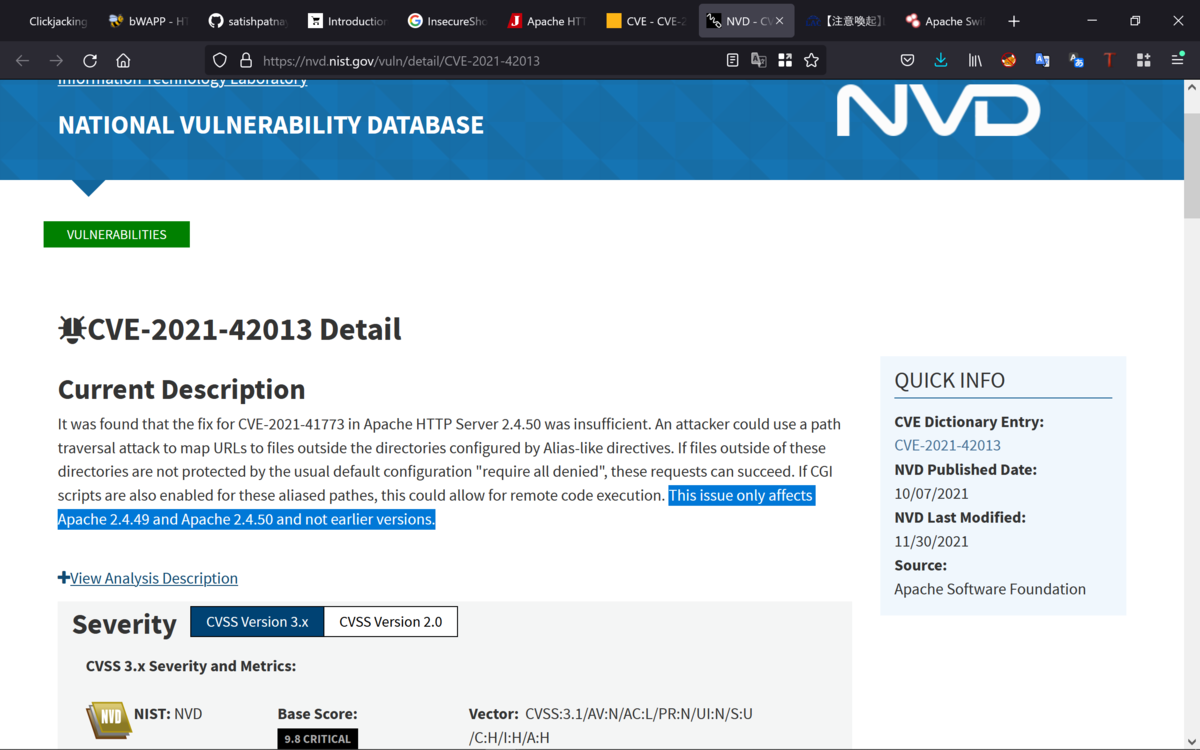Screen dimensions: 1200x750
Task: Go back to the previous page
Action: [22, 61]
